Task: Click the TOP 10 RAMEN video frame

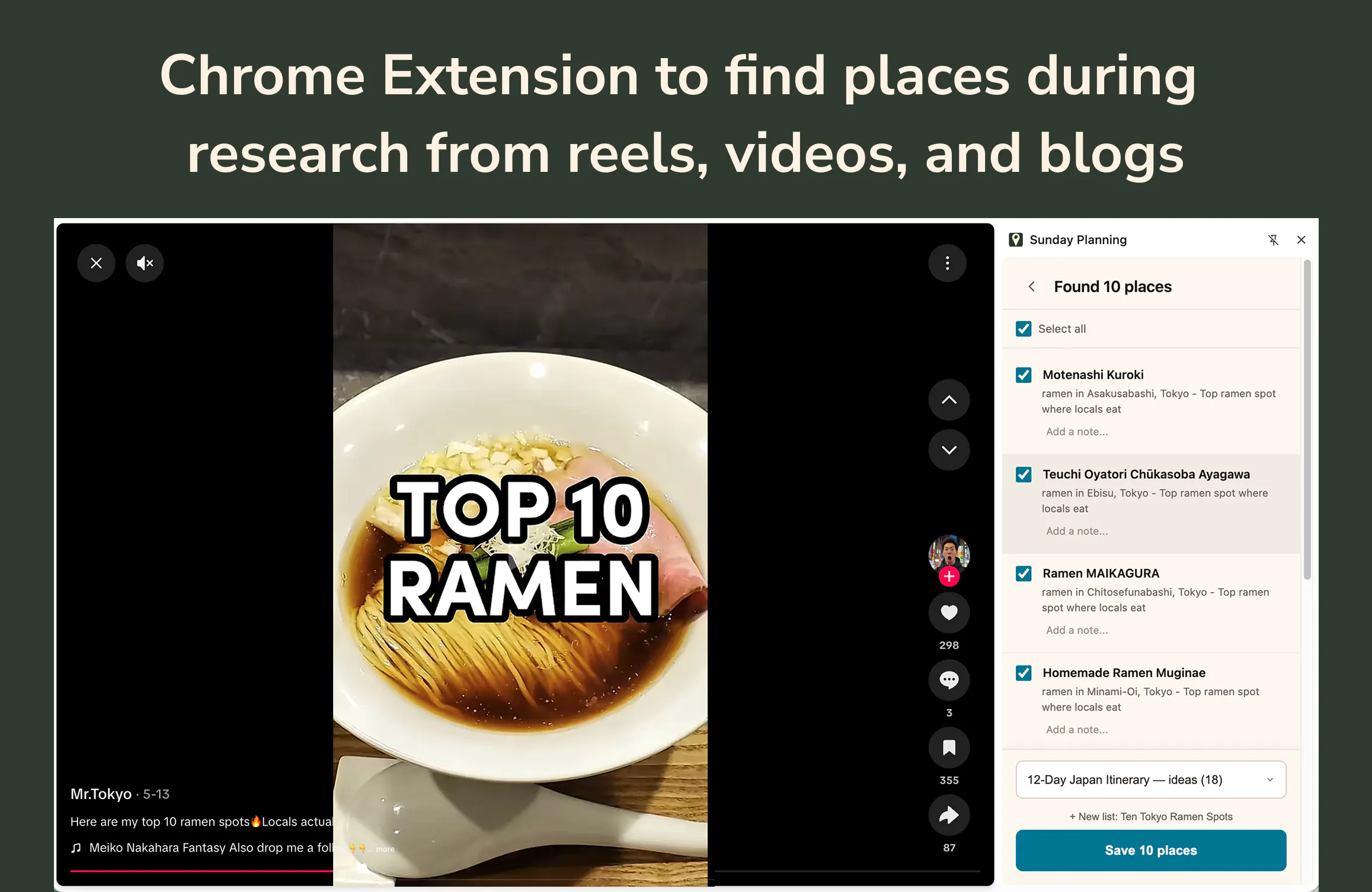Action: 520,554
